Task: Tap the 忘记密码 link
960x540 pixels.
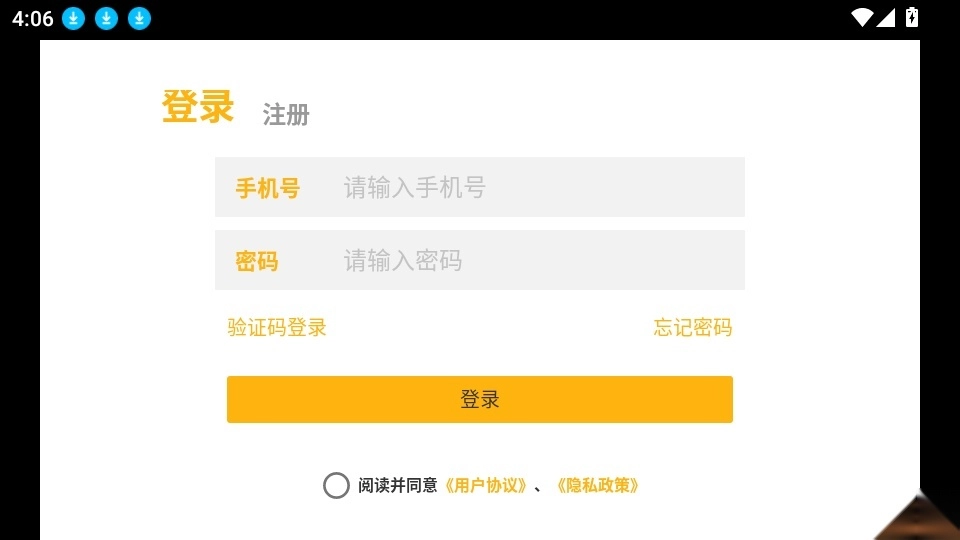Action: pyautogui.click(x=693, y=327)
